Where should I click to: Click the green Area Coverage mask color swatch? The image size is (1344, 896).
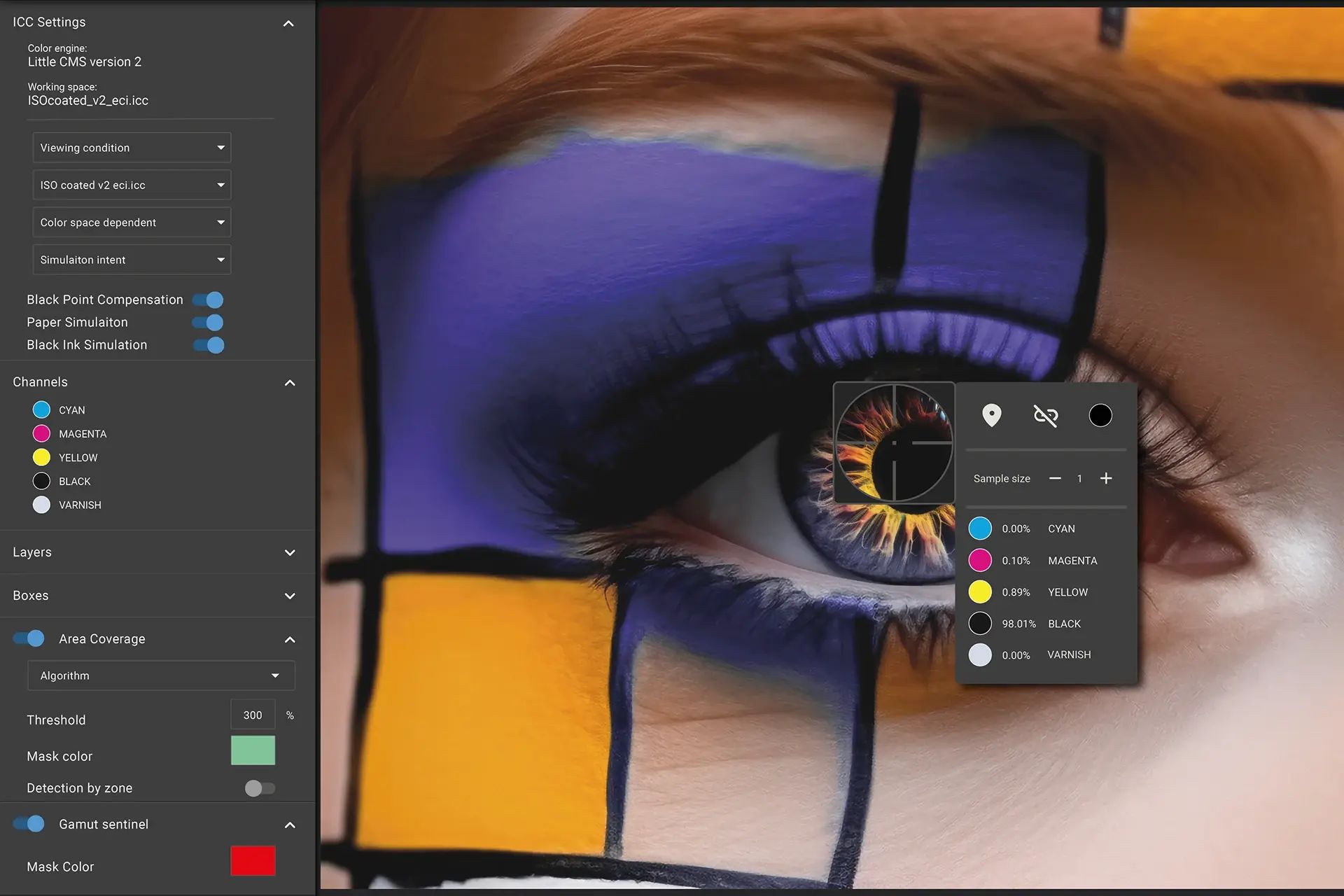click(x=253, y=750)
